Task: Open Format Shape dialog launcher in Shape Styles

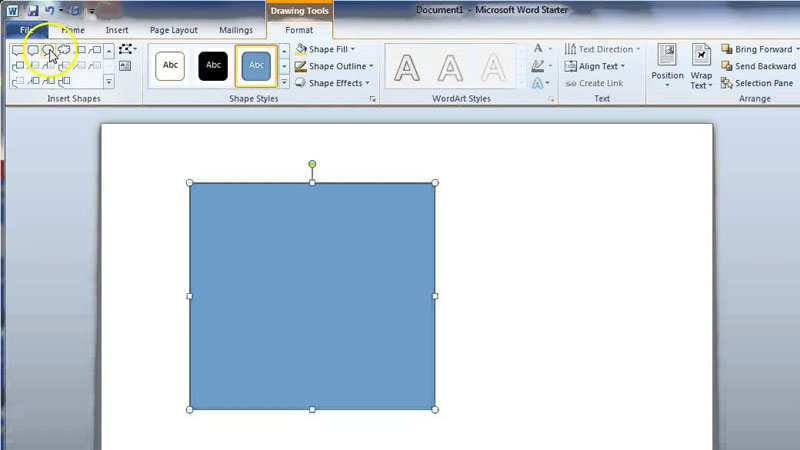Action: (372, 99)
